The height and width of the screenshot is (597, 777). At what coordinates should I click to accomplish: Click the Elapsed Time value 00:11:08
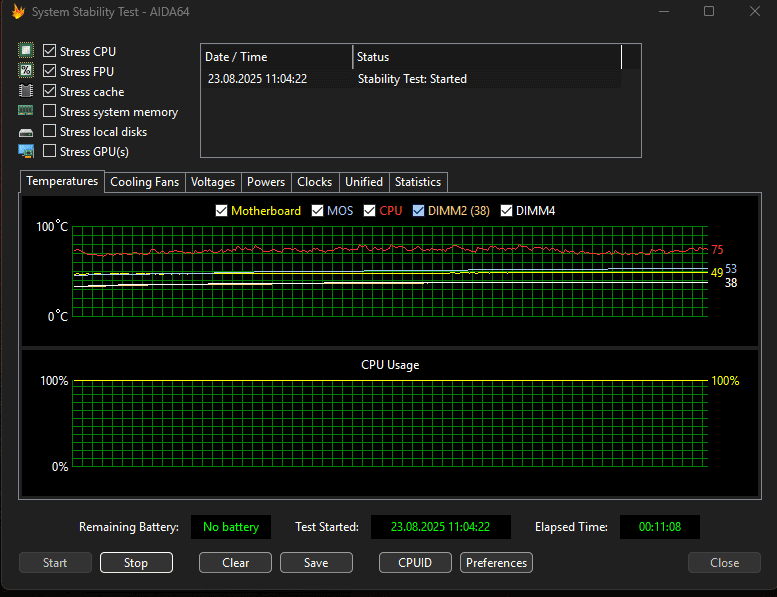[660, 527]
